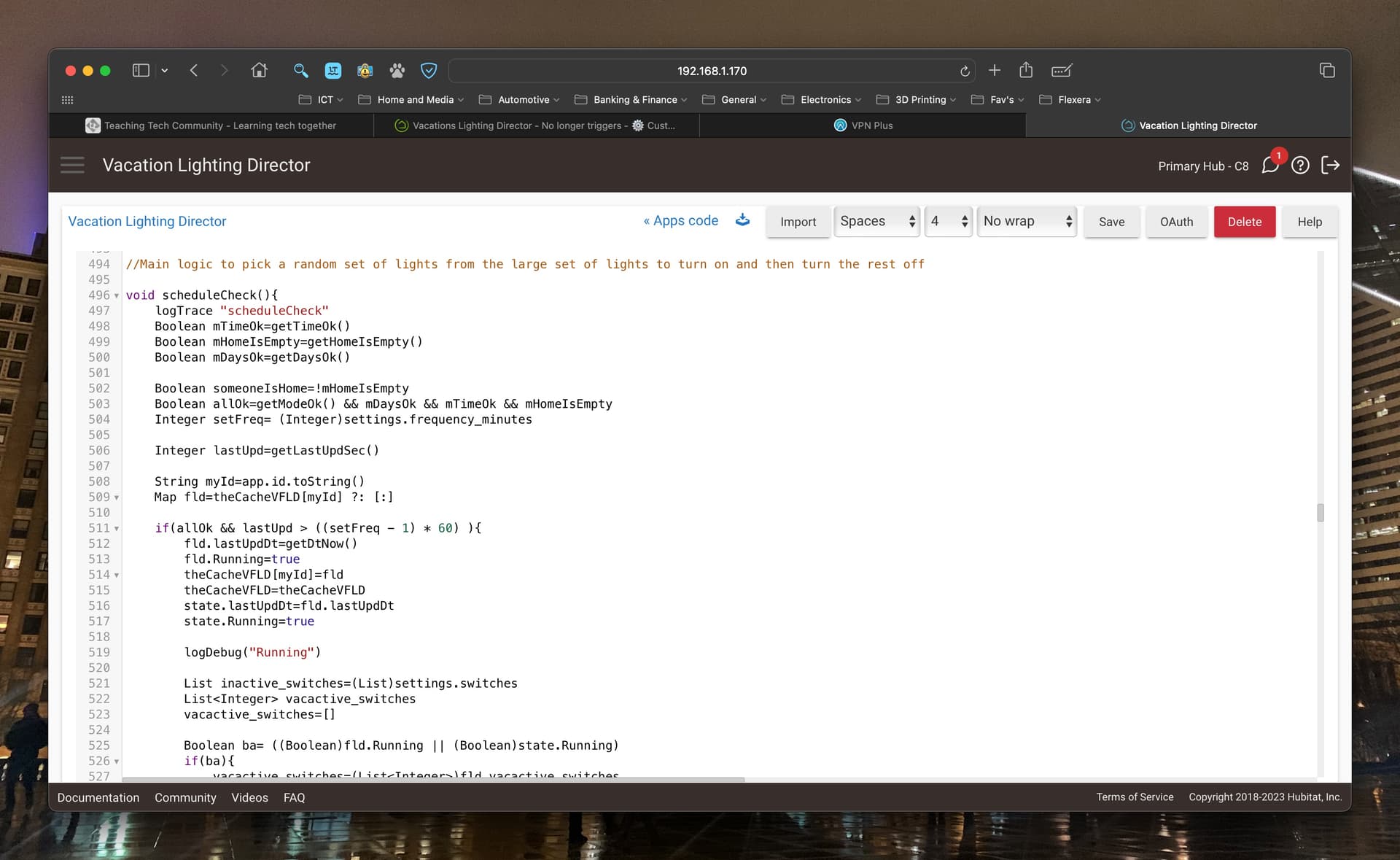
Task: Click the blue export download icon beside Apps code
Action: click(742, 220)
